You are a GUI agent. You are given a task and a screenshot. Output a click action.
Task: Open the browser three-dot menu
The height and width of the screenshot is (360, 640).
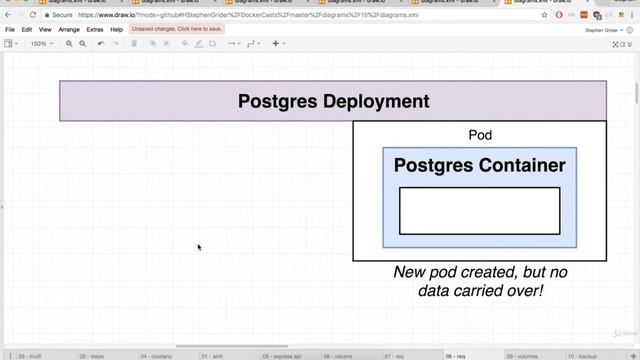632,15
